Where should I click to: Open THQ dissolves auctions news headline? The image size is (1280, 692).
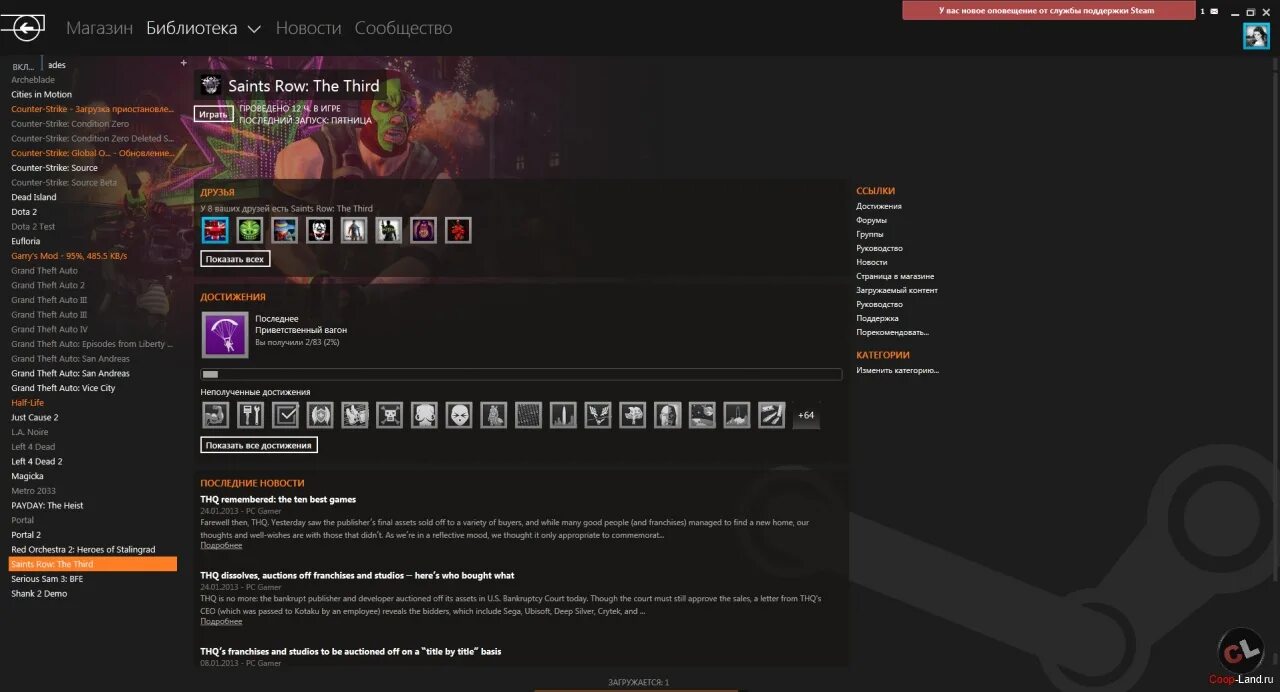coord(357,575)
